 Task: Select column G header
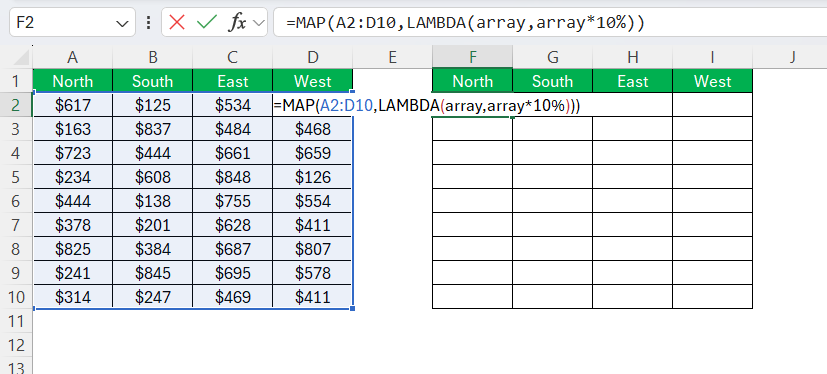553,57
